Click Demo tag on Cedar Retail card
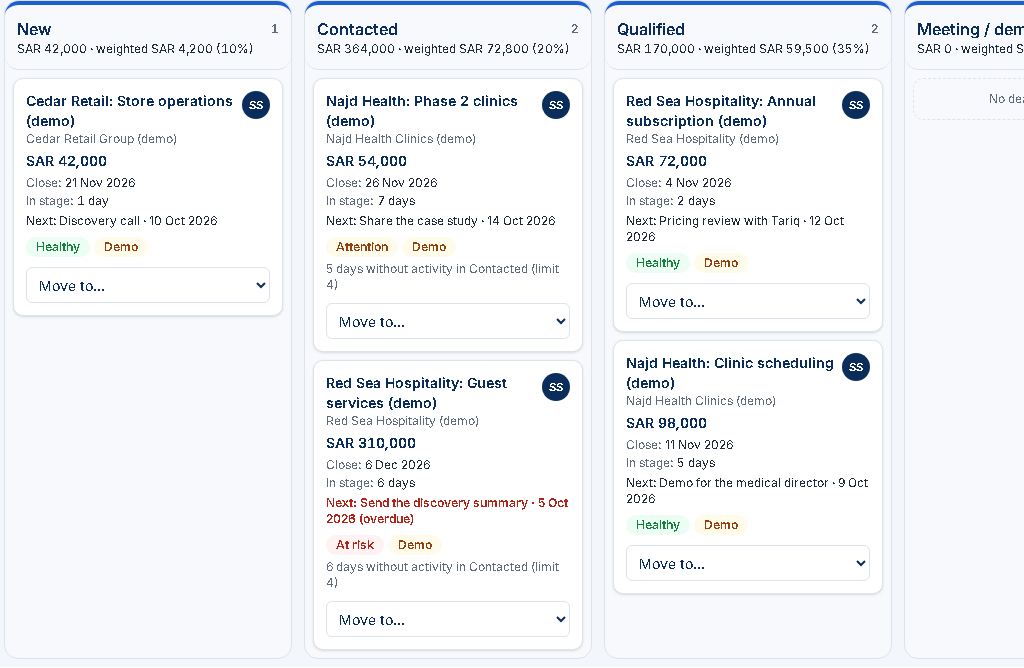Image resolution: width=1024 pixels, height=668 pixels. pyautogui.click(x=121, y=247)
